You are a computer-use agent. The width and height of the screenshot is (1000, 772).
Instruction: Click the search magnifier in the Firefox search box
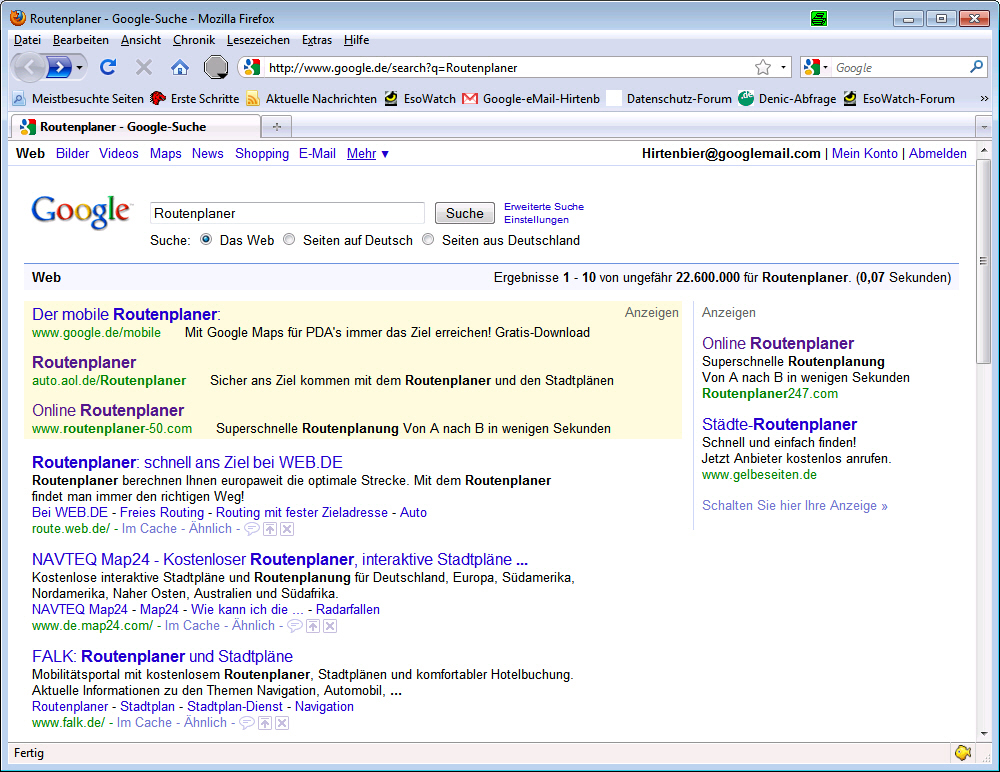click(x=977, y=67)
